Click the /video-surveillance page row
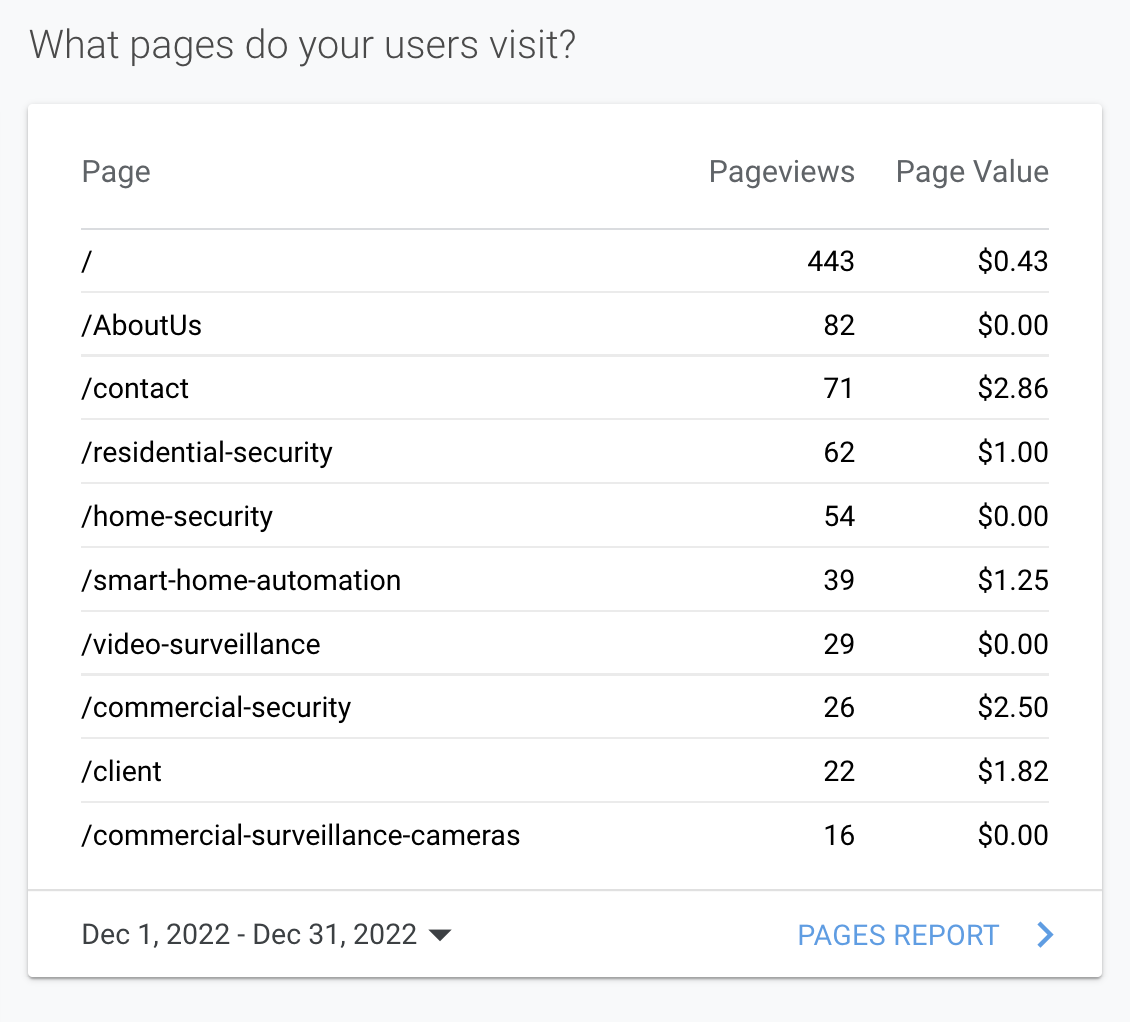The width and height of the screenshot is (1130, 1022). (x=201, y=645)
